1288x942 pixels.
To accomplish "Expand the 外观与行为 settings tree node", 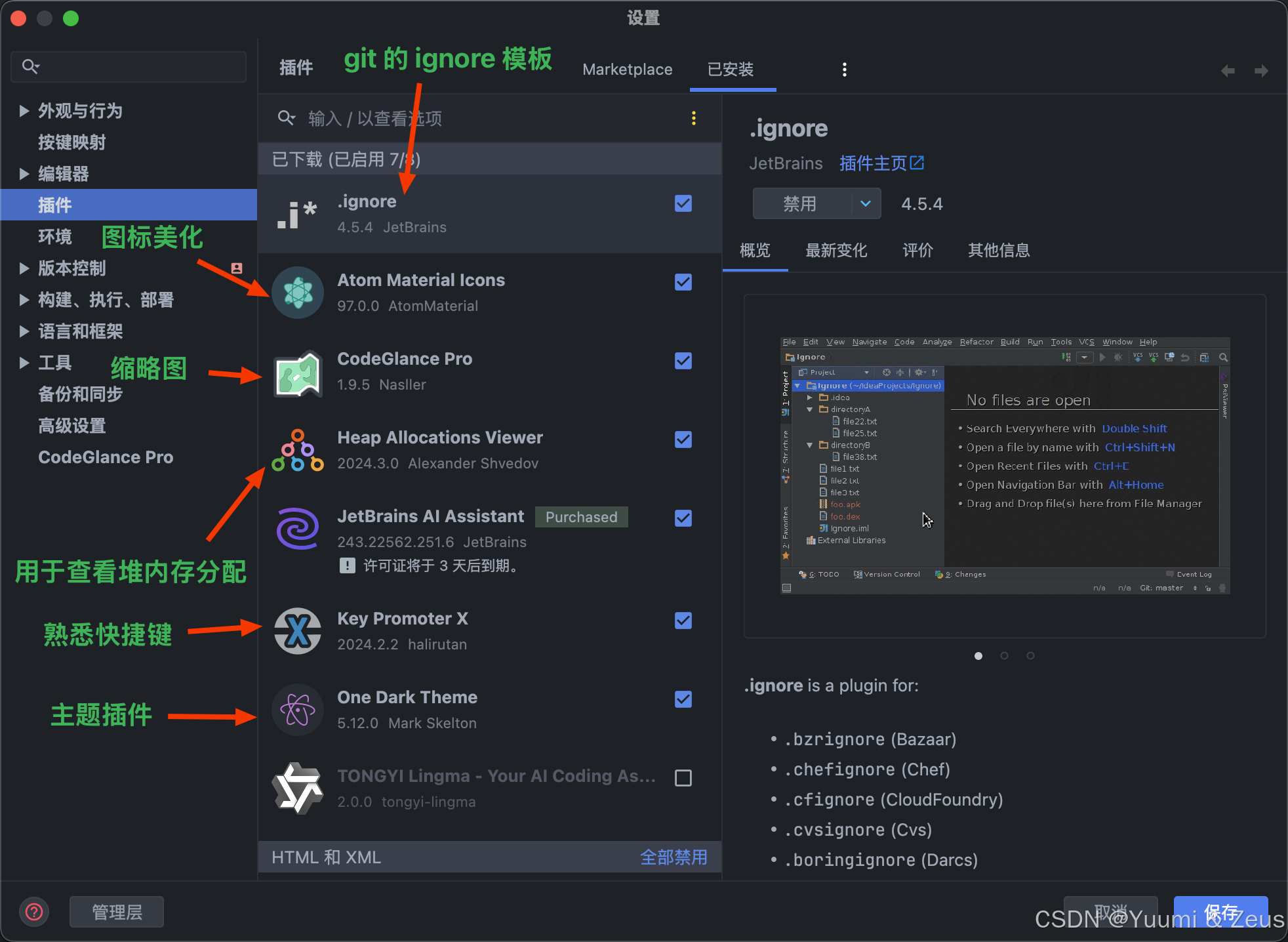I will click(24, 111).
